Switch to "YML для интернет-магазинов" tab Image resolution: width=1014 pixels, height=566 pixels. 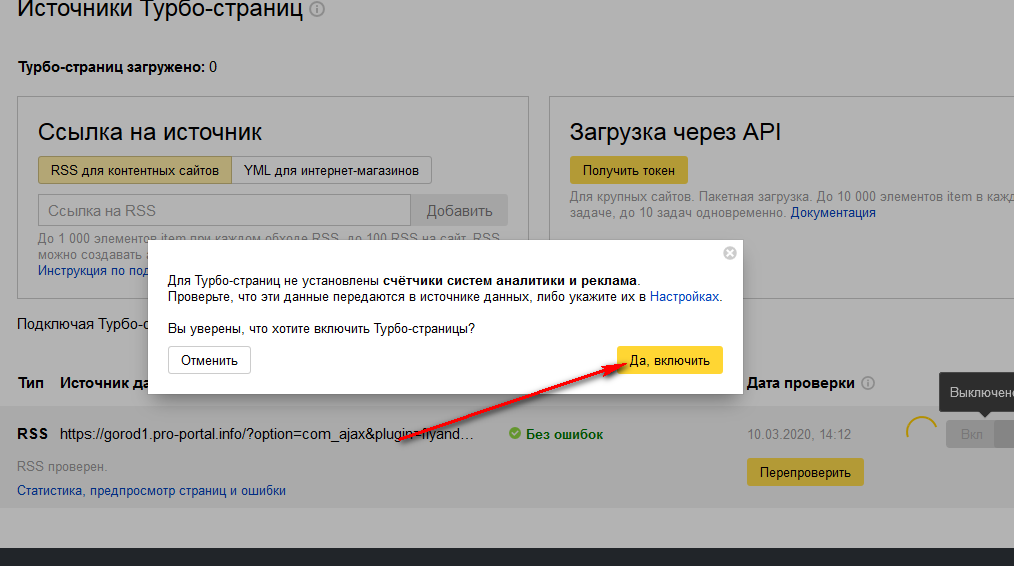(331, 170)
